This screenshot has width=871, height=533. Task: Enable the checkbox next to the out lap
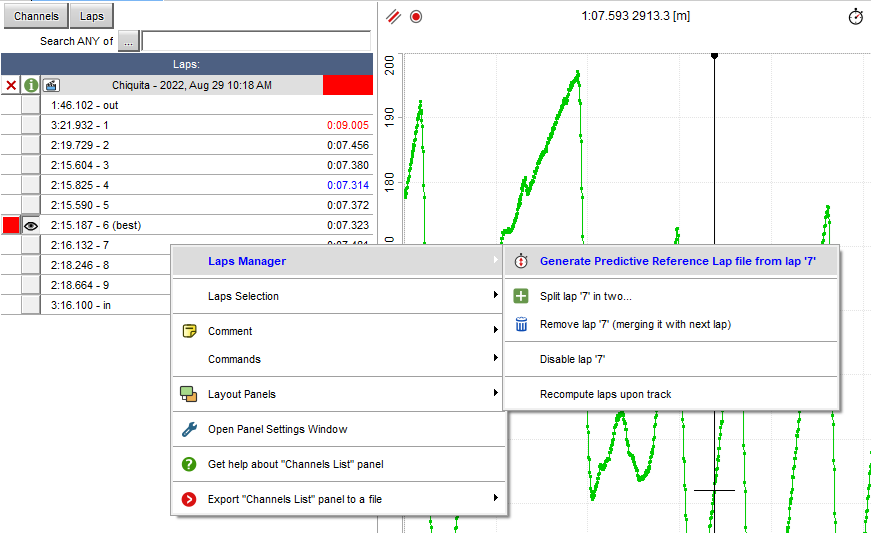point(31,105)
